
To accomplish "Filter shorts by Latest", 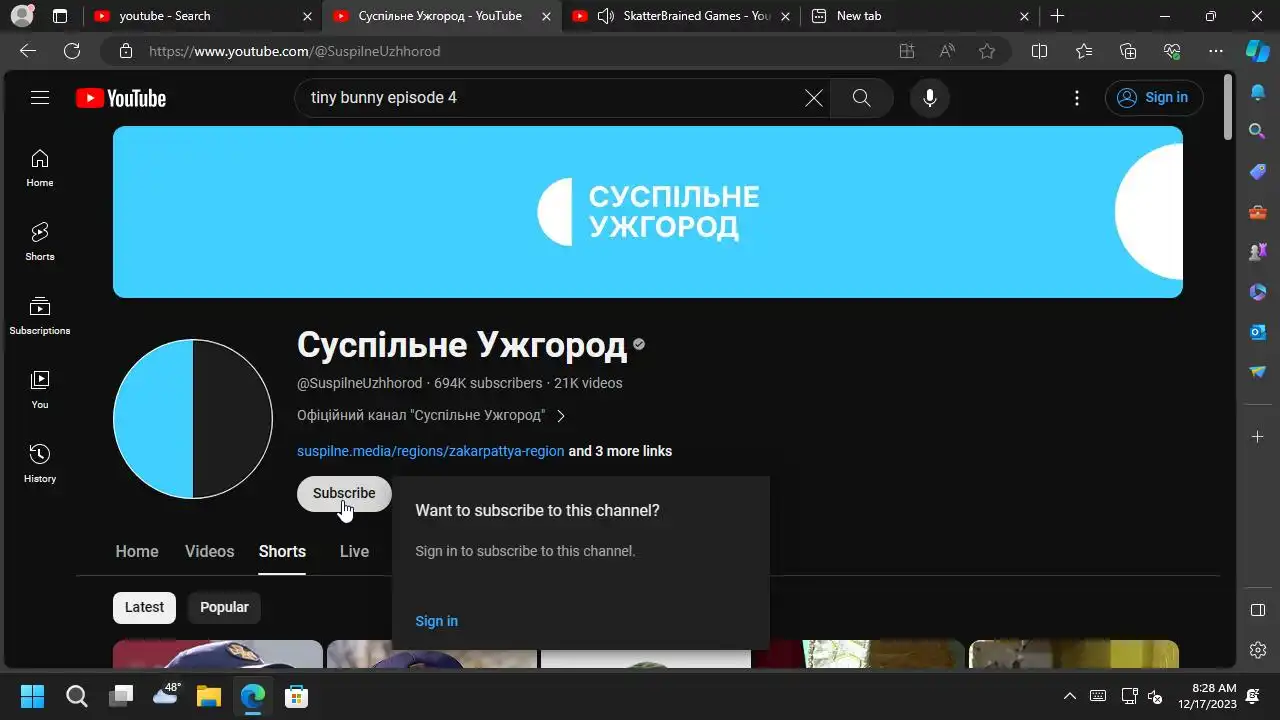I will point(144,608).
